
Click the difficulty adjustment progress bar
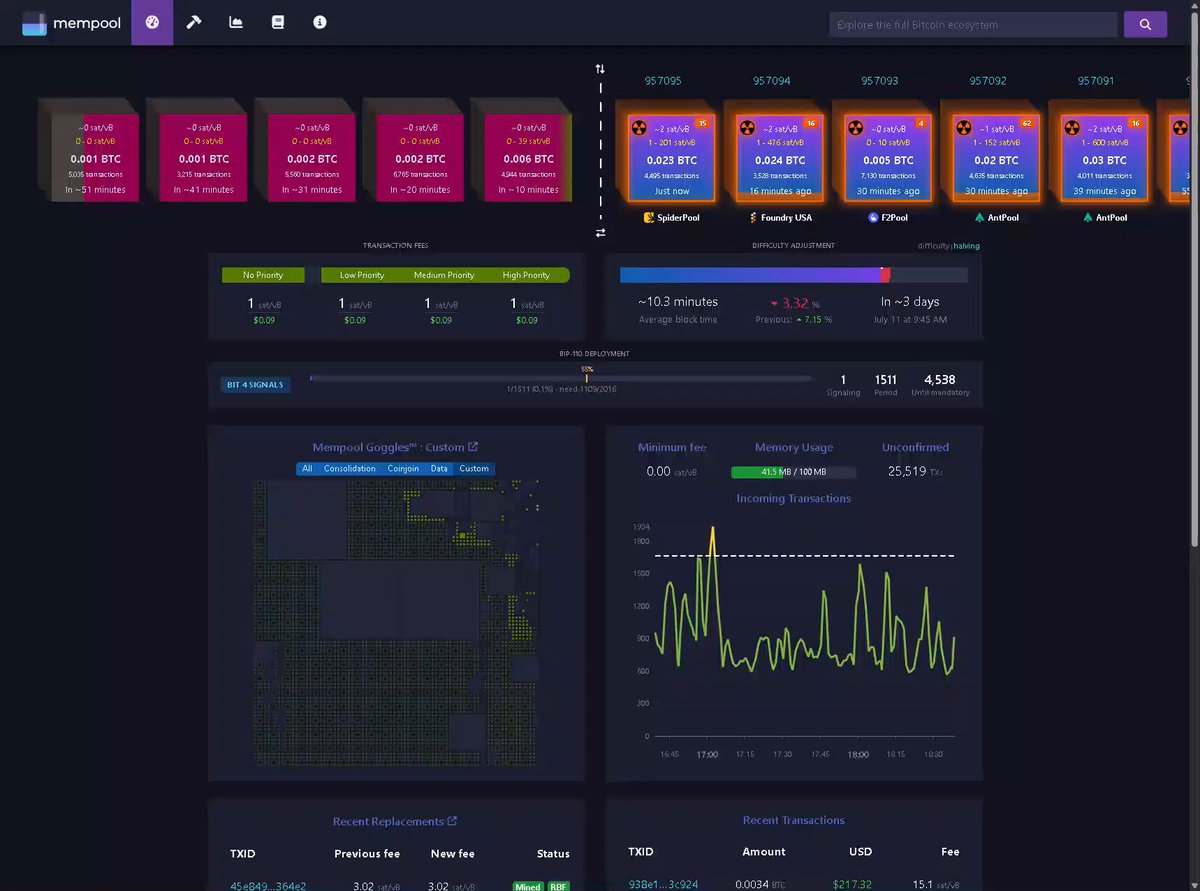(794, 275)
